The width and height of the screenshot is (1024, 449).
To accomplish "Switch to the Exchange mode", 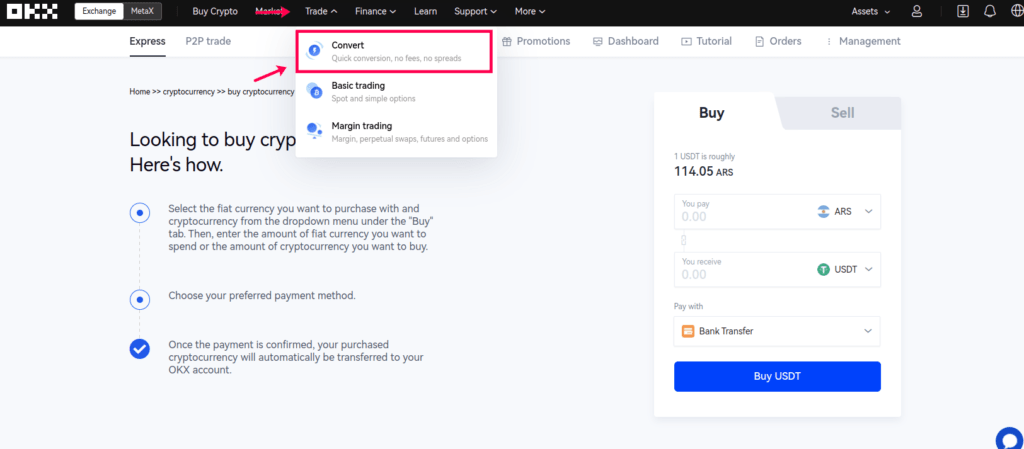I will pos(99,11).
